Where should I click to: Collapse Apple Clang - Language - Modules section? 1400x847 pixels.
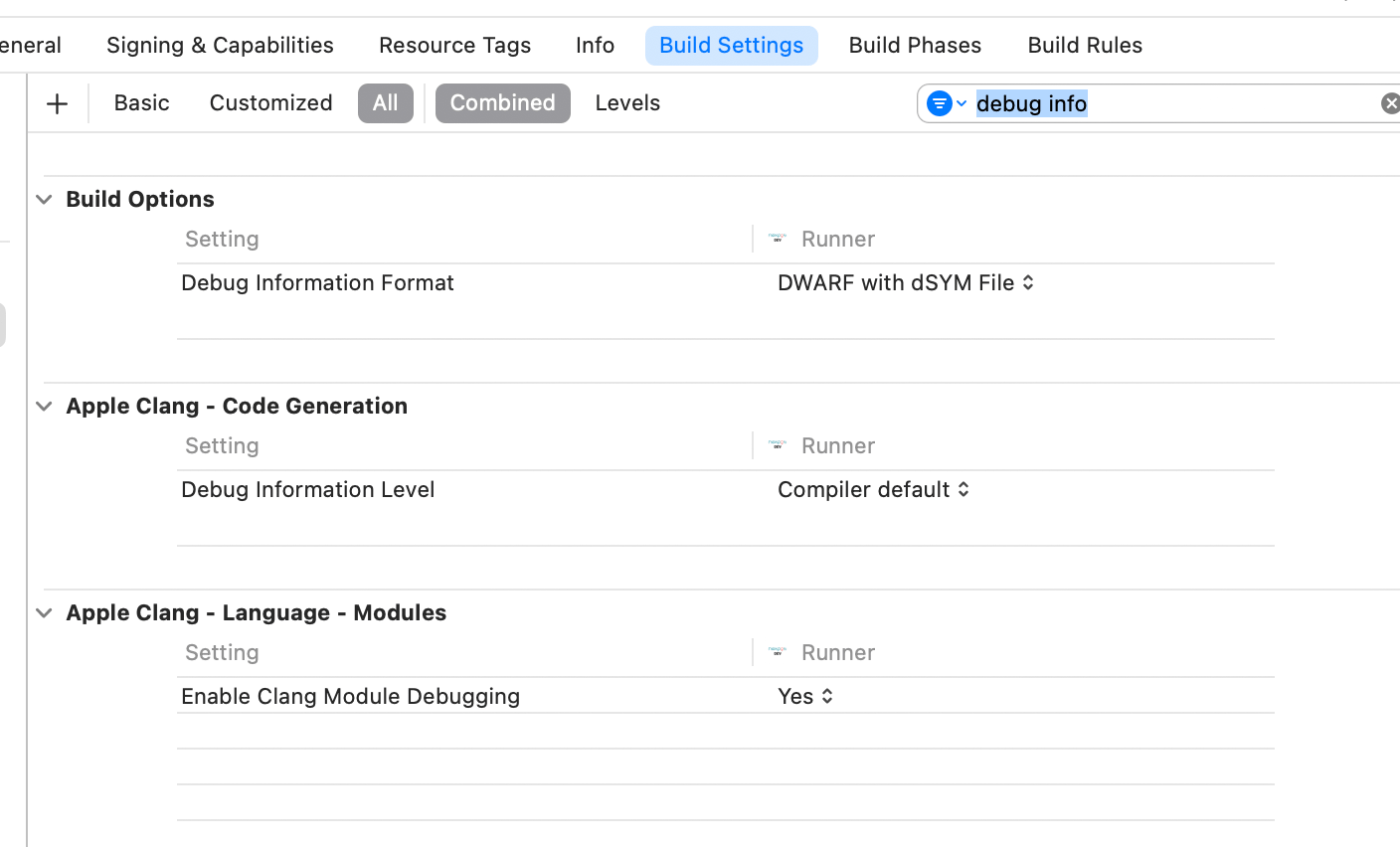(x=44, y=613)
